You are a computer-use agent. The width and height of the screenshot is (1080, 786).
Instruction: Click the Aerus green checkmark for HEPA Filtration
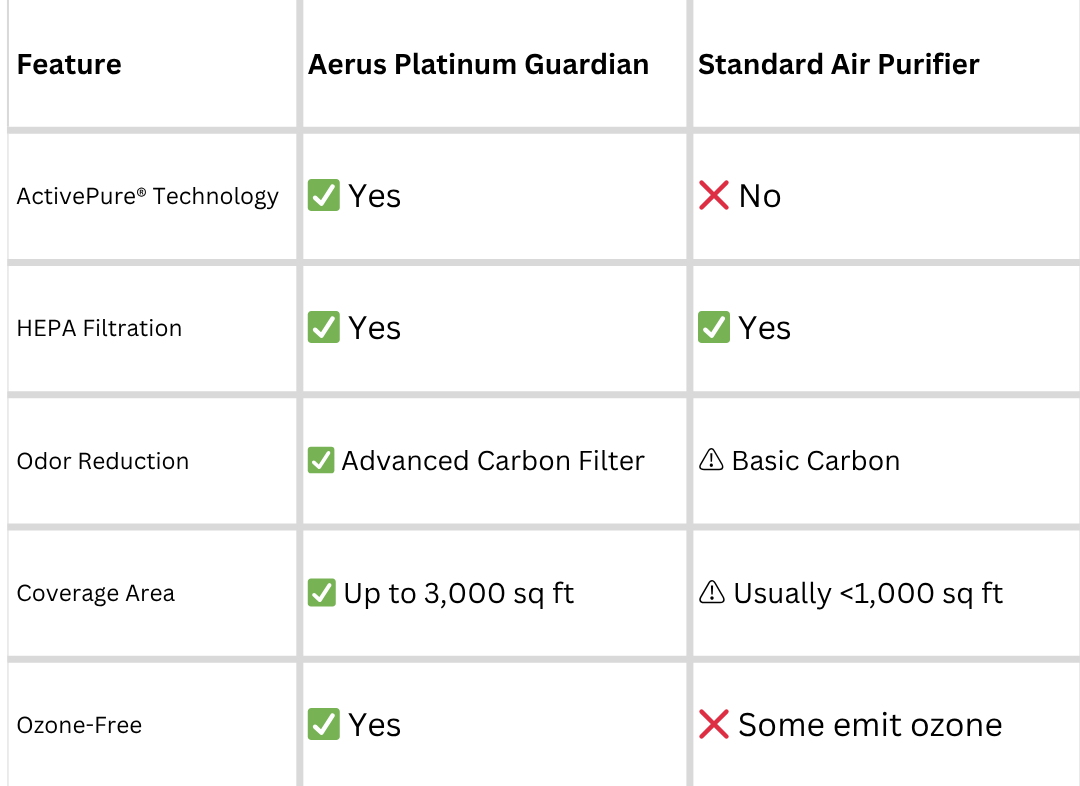pyautogui.click(x=323, y=327)
